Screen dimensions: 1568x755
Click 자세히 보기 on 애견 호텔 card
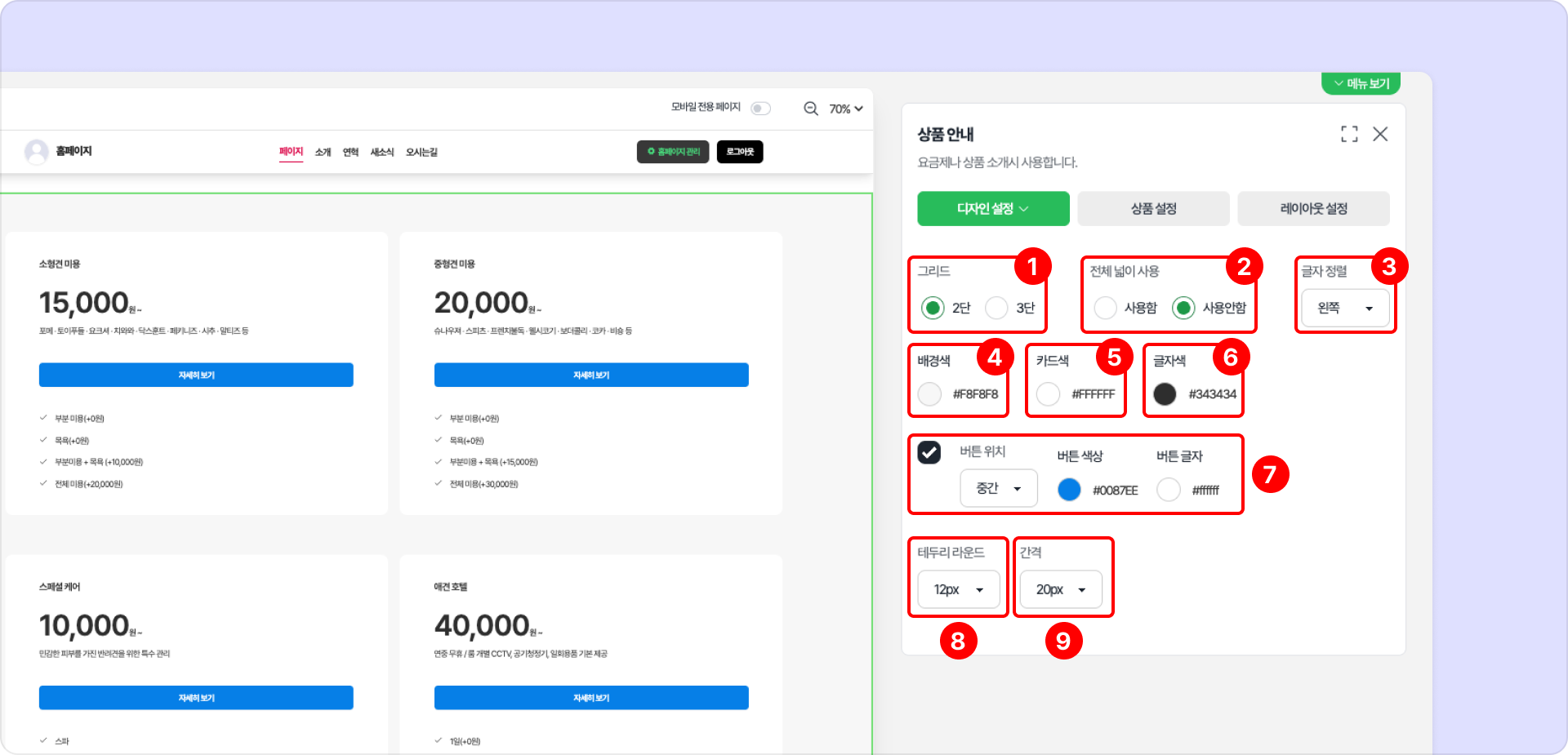[591, 698]
